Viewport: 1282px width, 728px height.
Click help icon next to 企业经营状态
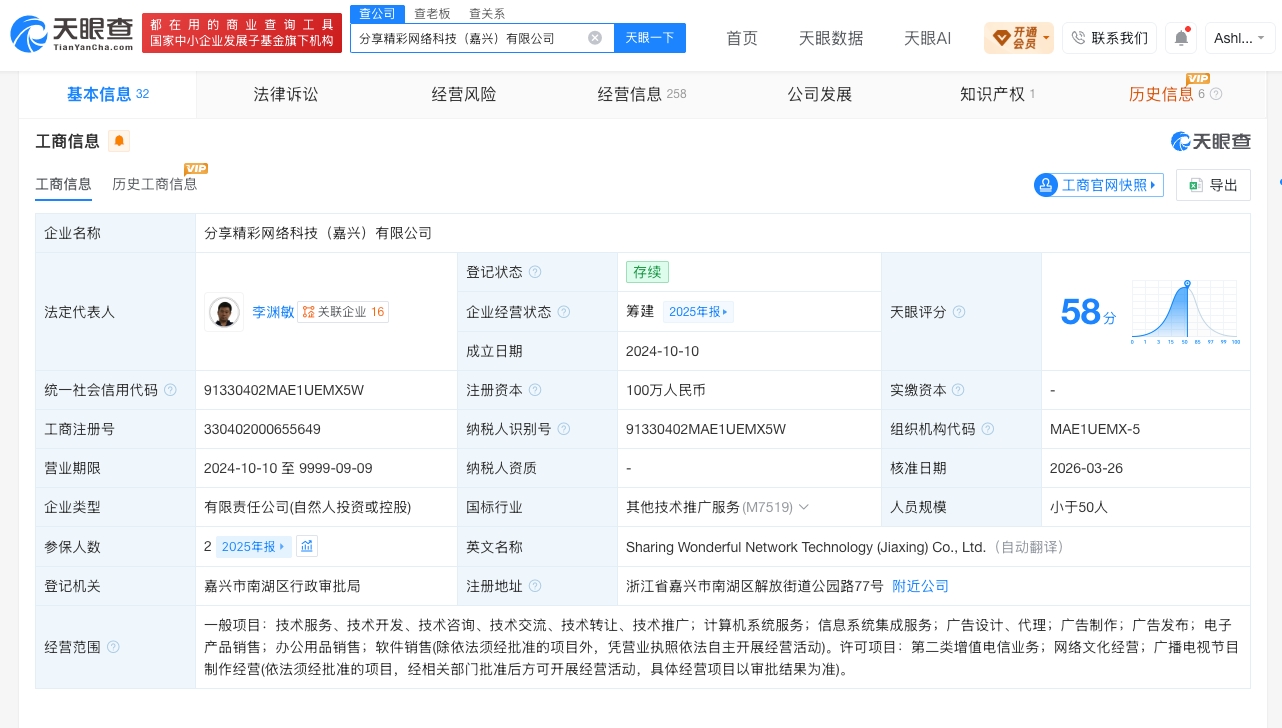coord(564,312)
